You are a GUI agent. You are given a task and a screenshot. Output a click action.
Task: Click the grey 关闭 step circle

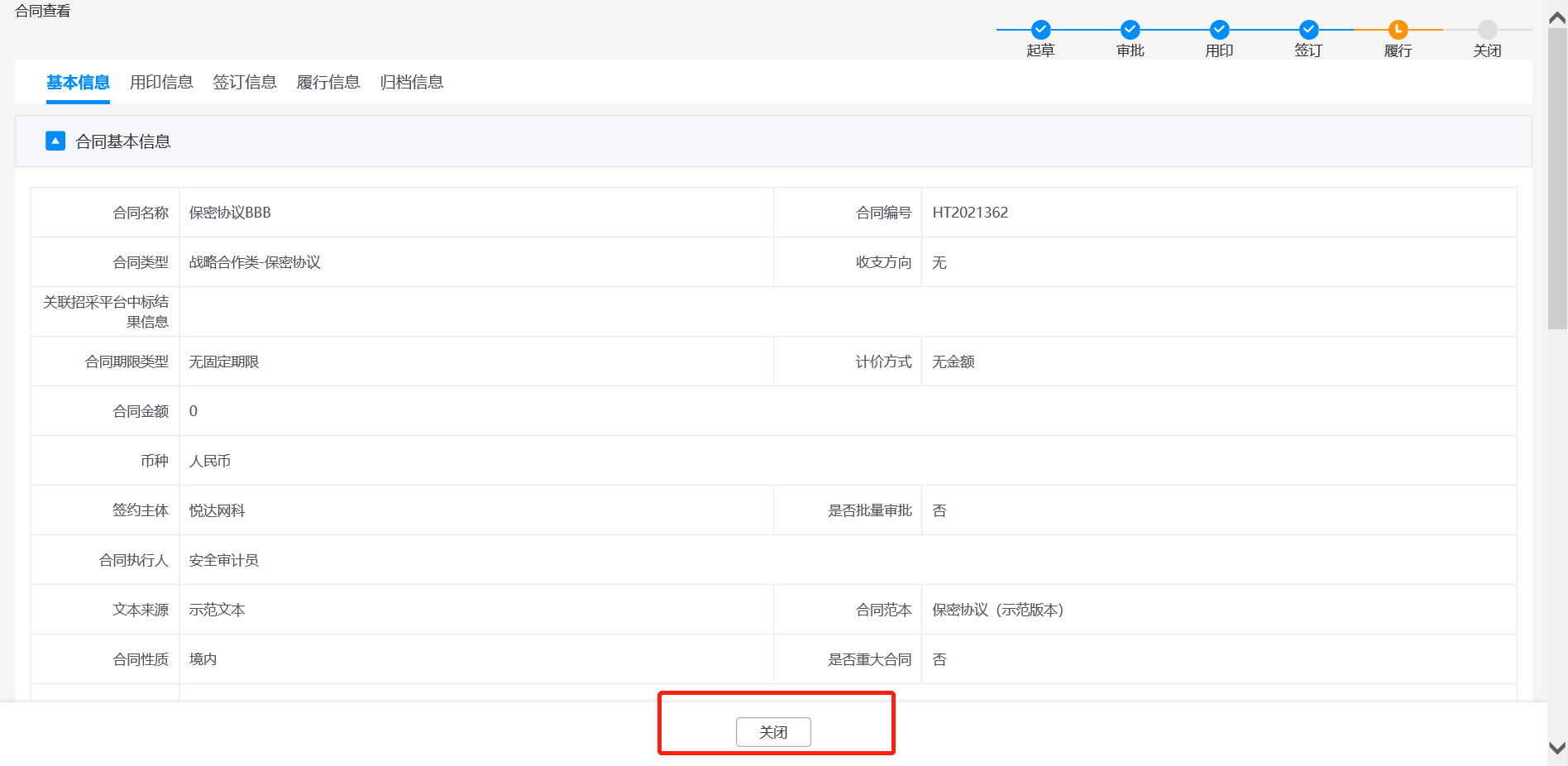(1487, 30)
